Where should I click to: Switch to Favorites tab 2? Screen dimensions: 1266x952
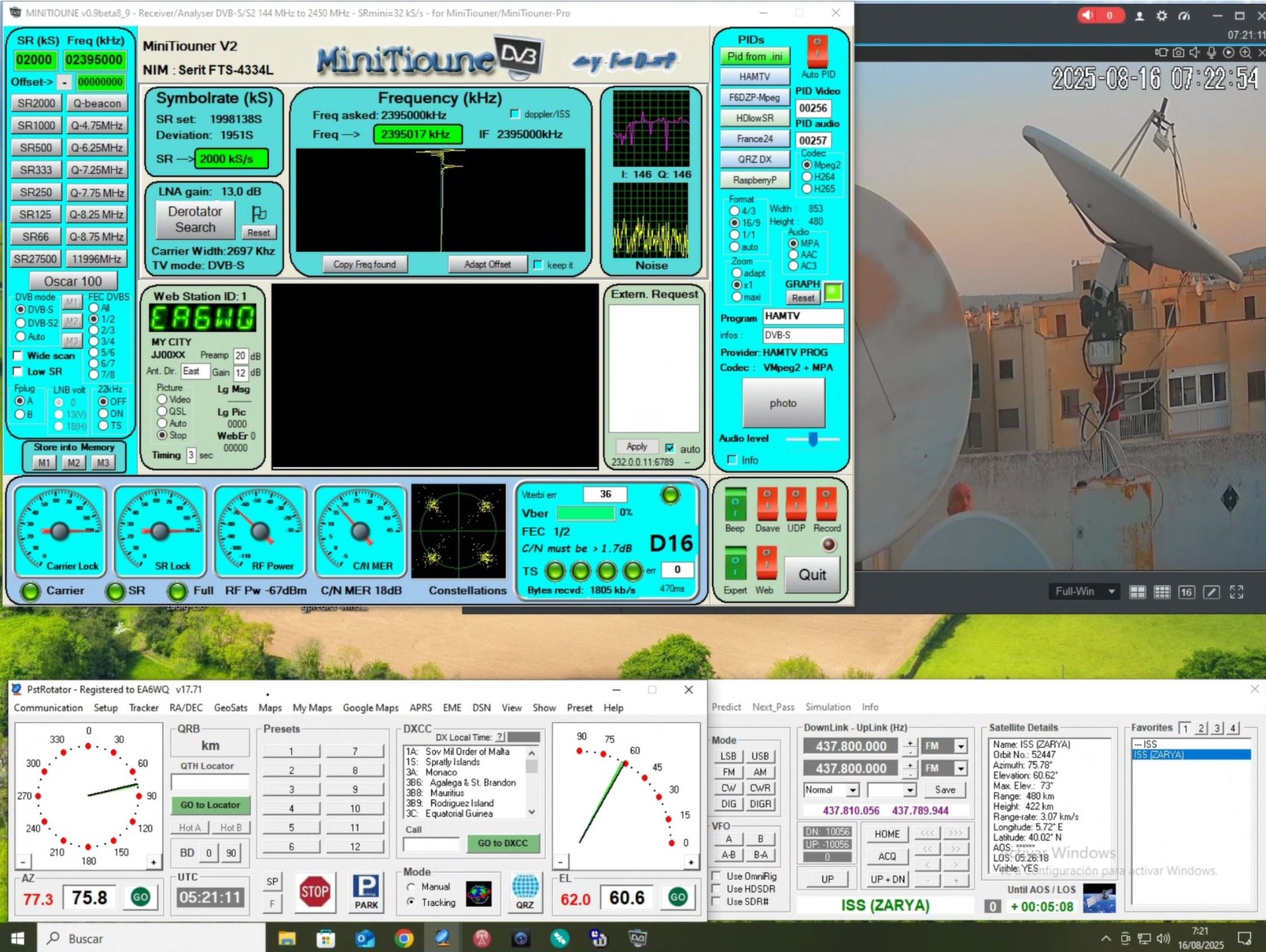(x=1201, y=728)
